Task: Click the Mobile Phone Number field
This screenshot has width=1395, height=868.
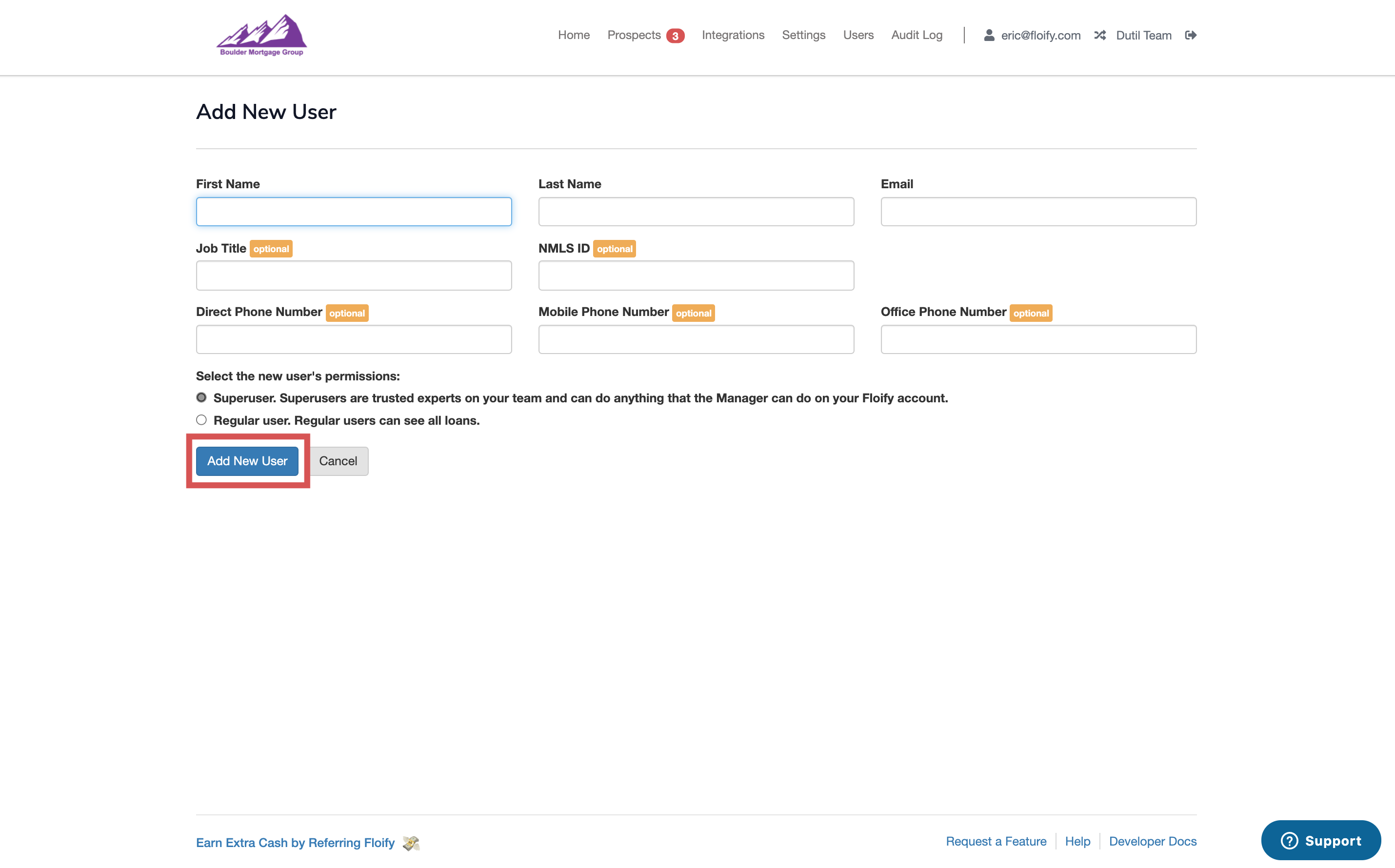Action: point(696,339)
